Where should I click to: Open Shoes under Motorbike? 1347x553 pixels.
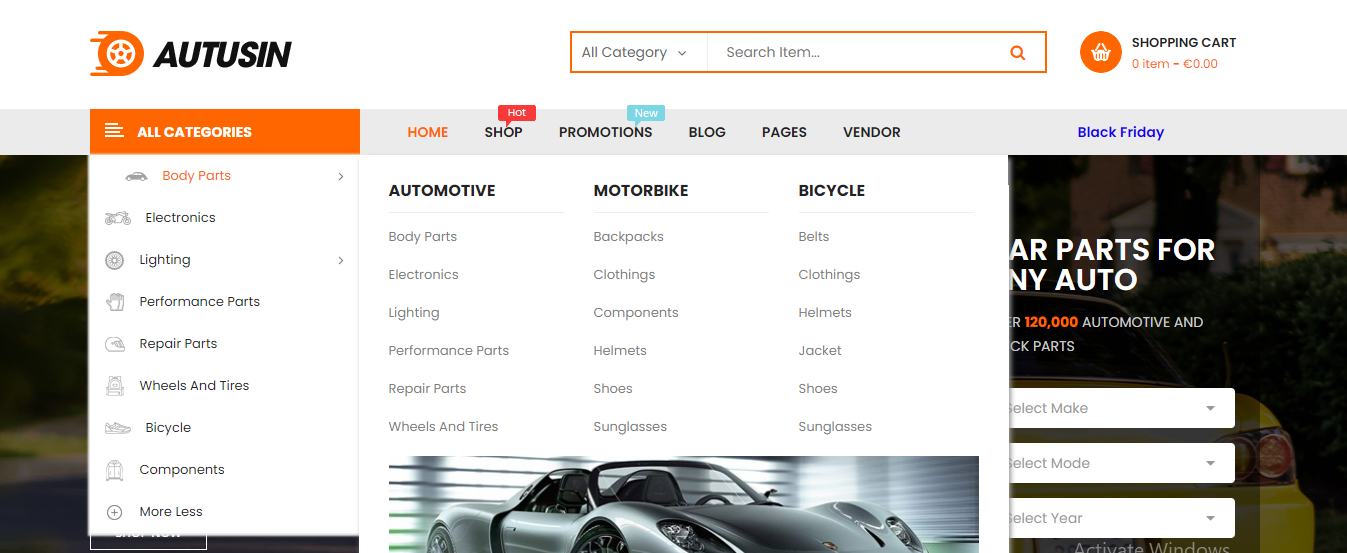coord(613,389)
